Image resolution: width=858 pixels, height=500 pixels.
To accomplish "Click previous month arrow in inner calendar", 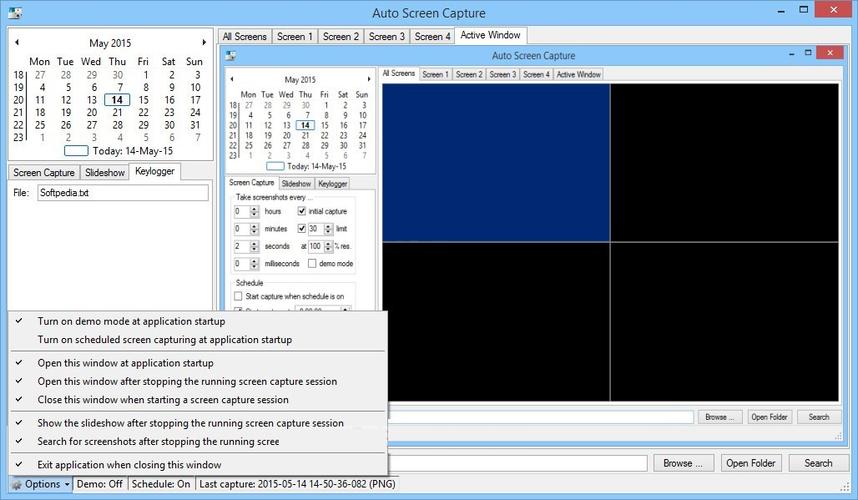I will point(232,79).
